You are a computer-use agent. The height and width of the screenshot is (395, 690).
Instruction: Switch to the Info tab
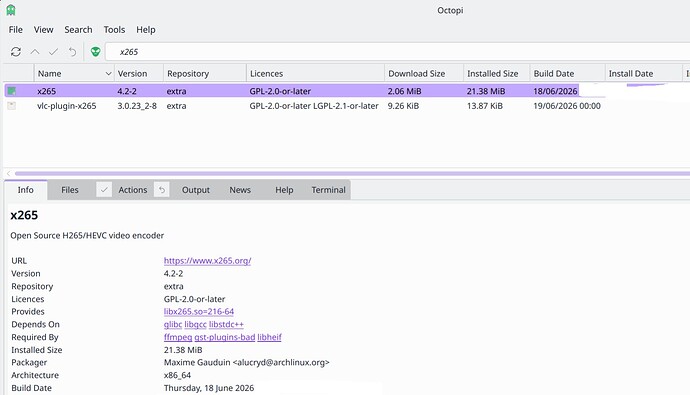tap(26, 190)
